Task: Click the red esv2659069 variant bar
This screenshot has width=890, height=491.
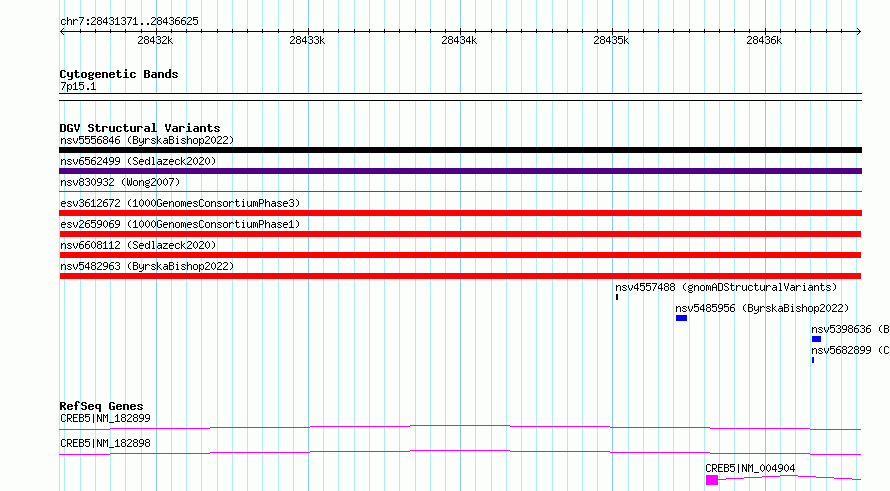Action: [460, 234]
